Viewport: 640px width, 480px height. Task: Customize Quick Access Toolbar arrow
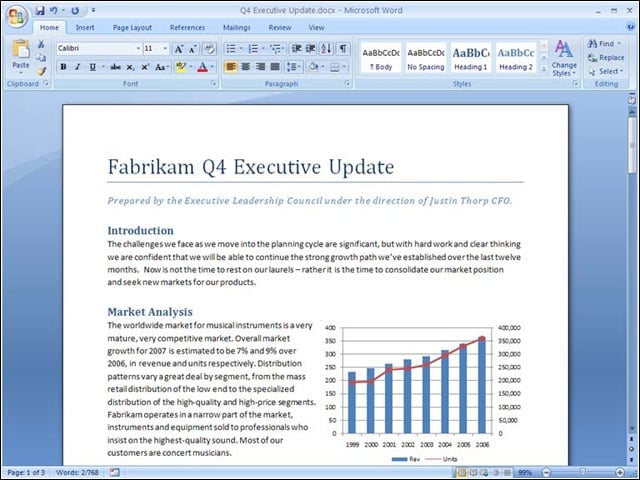click(x=93, y=10)
